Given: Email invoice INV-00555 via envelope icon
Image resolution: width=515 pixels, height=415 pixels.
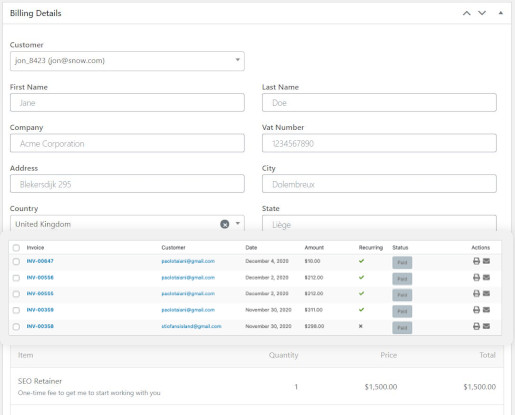Looking at the screenshot, I should (486, 293).
